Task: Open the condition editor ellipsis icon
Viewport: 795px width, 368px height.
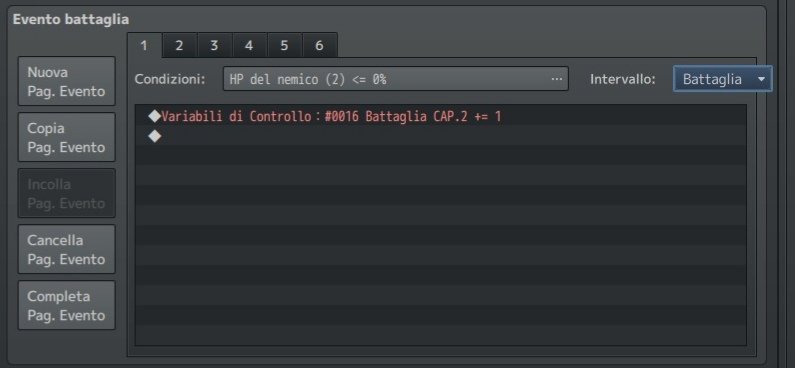Action: point(556,80)
